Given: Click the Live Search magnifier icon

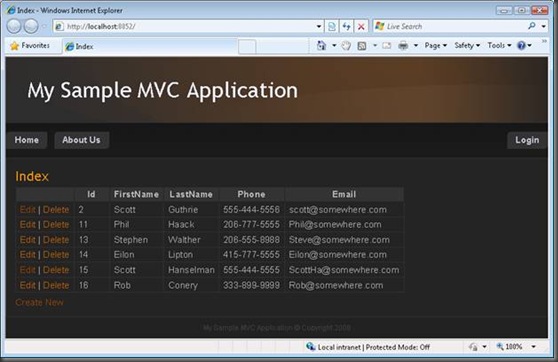Looking at the screenshot, I should pos(532,26).
